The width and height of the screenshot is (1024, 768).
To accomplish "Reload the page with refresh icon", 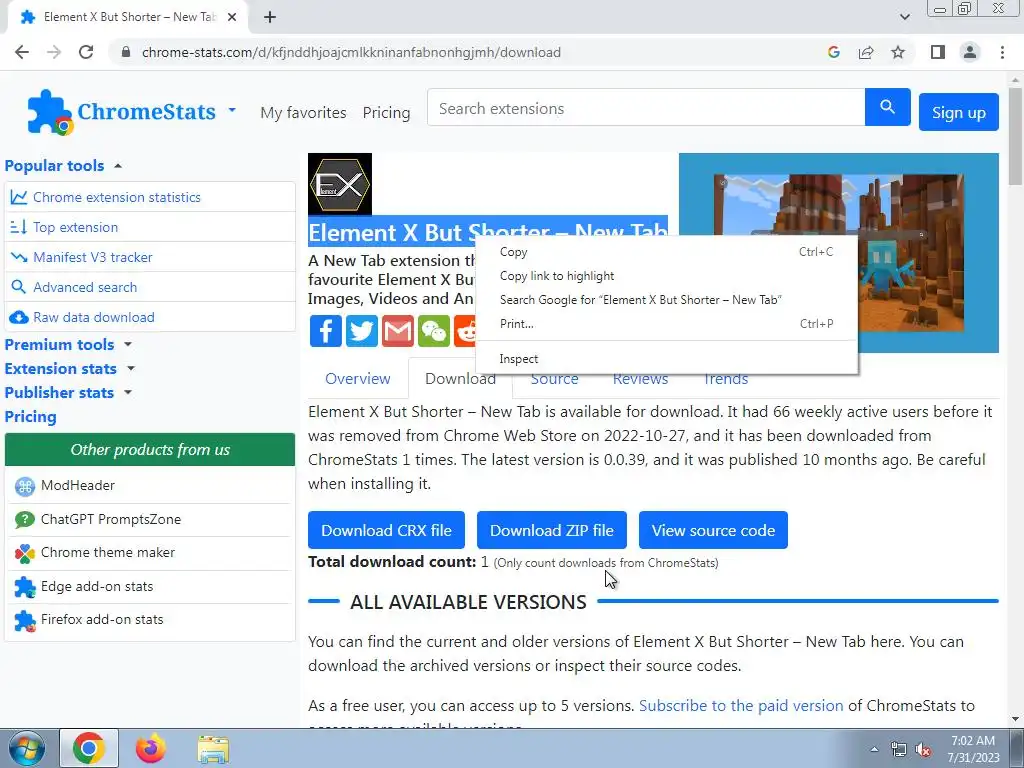I will pyautogui.click(x=86, y=52).
